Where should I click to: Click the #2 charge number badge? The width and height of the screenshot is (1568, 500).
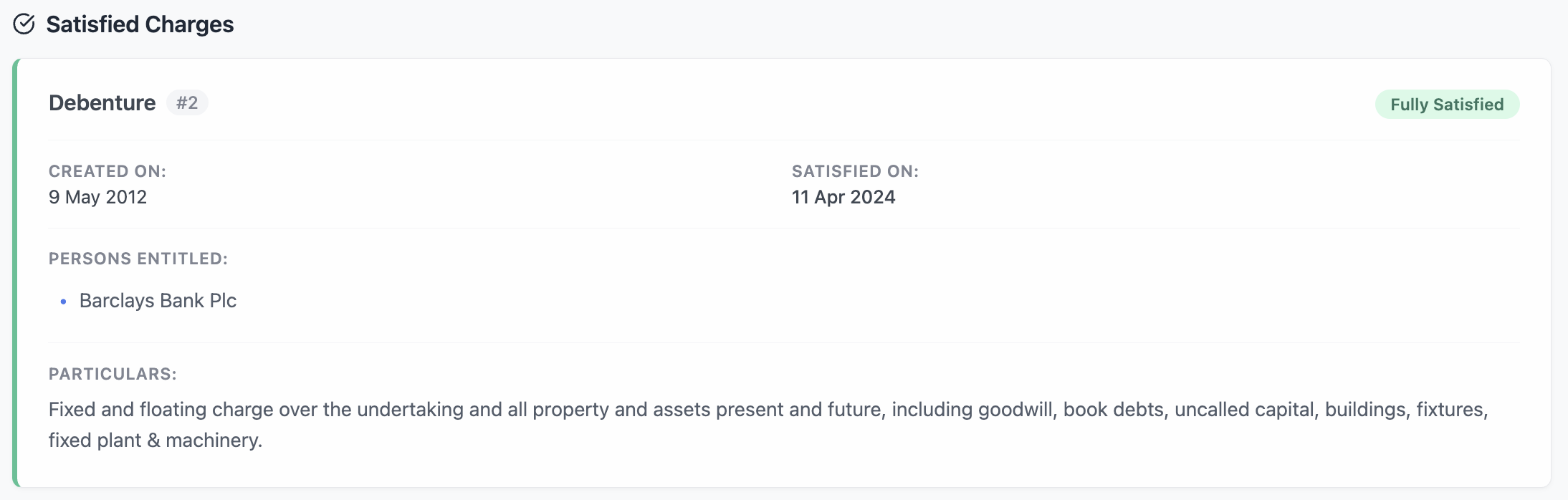(187, 103)
